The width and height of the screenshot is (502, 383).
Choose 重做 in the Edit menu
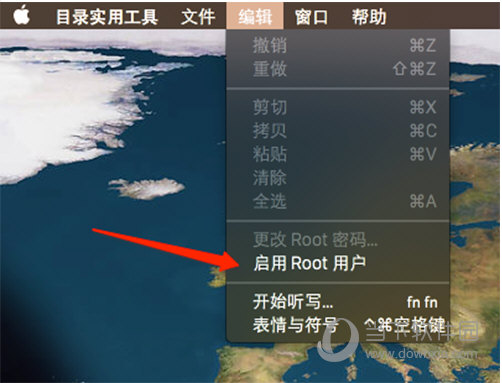[338, 69]
